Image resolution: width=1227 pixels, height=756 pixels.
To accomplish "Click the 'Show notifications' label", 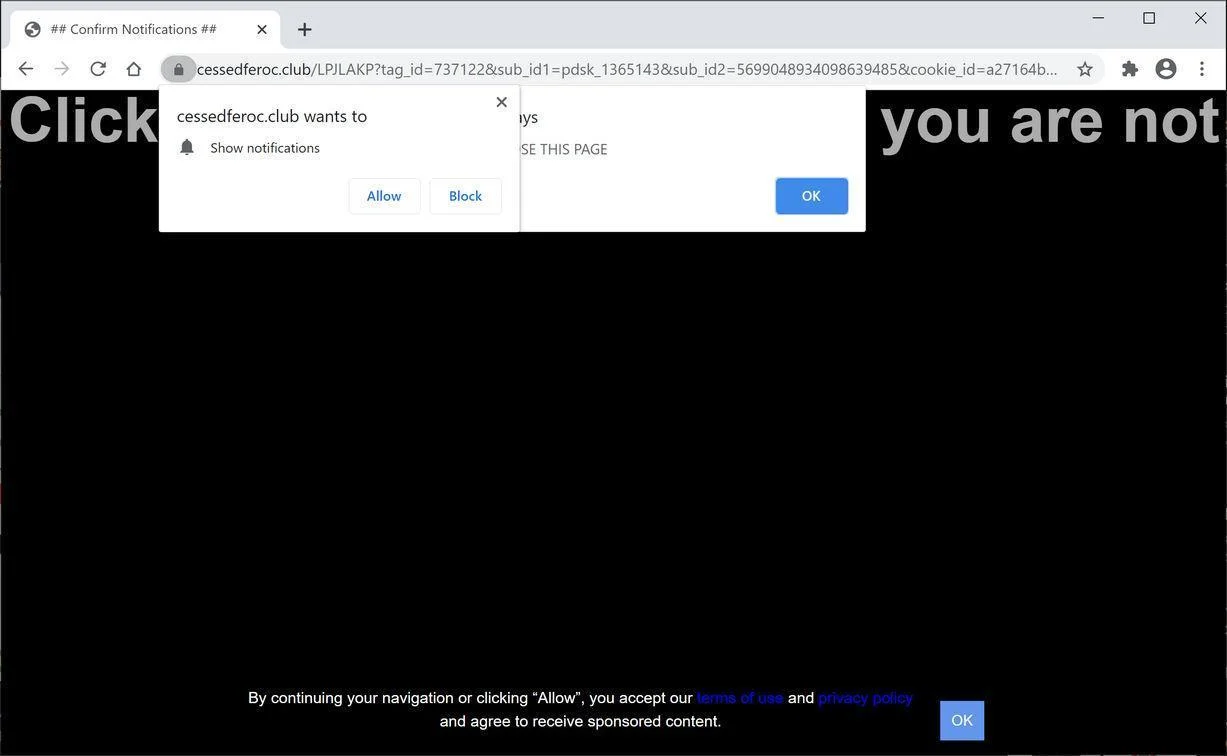I will (x=265, y=148).
